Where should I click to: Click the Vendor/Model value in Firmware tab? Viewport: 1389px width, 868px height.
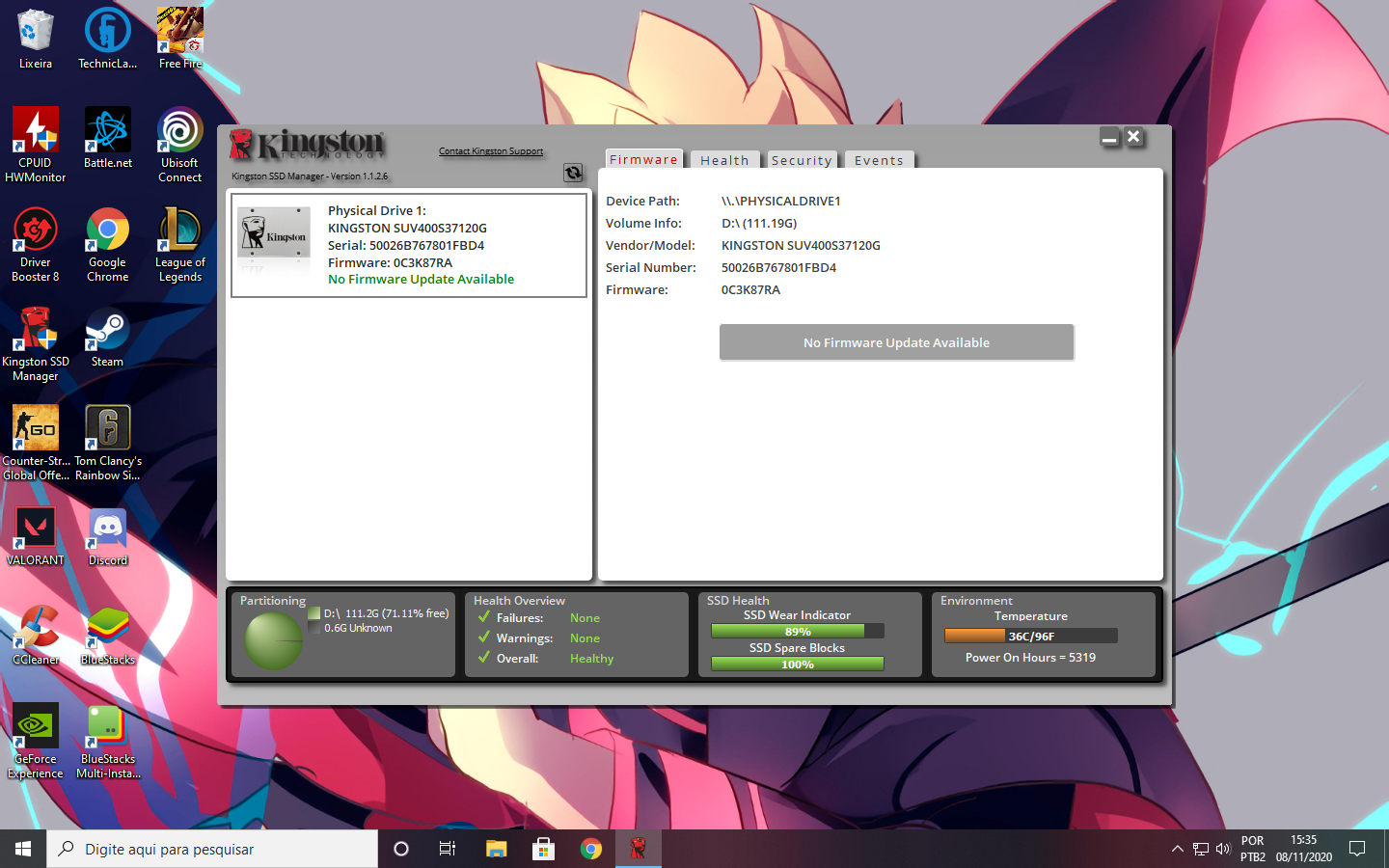802,246
